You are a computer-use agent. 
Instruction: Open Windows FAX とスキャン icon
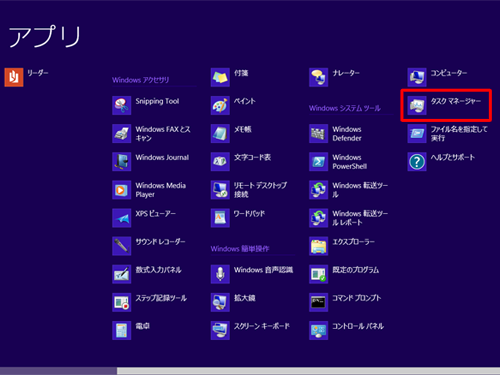[x=122, y=133]
